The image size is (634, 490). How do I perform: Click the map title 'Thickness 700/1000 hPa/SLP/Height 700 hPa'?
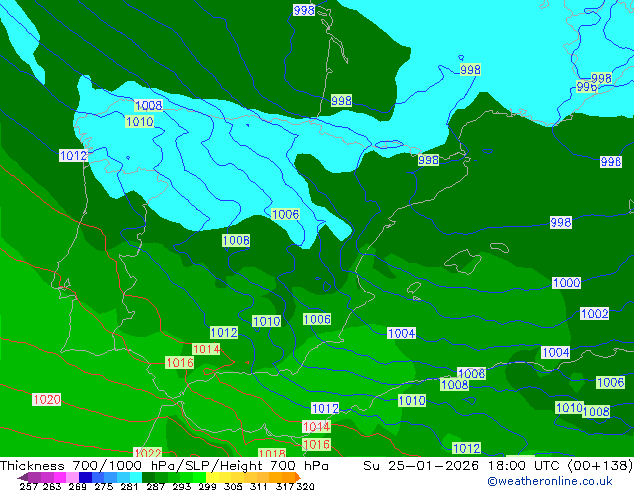click(x=165, y=466)
